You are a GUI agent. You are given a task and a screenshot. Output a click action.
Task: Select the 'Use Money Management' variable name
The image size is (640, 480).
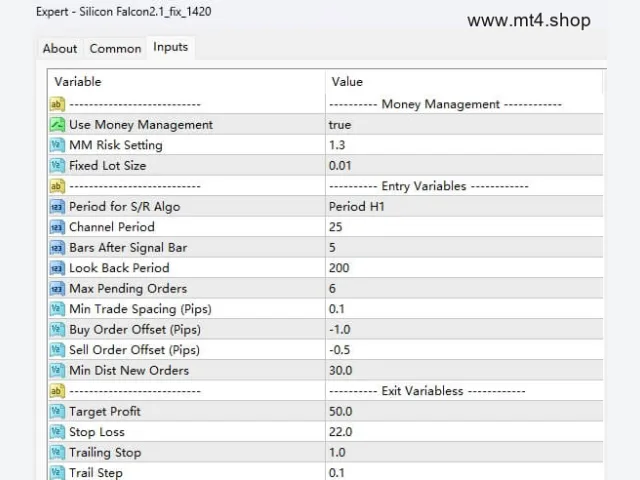pos(141,124)
